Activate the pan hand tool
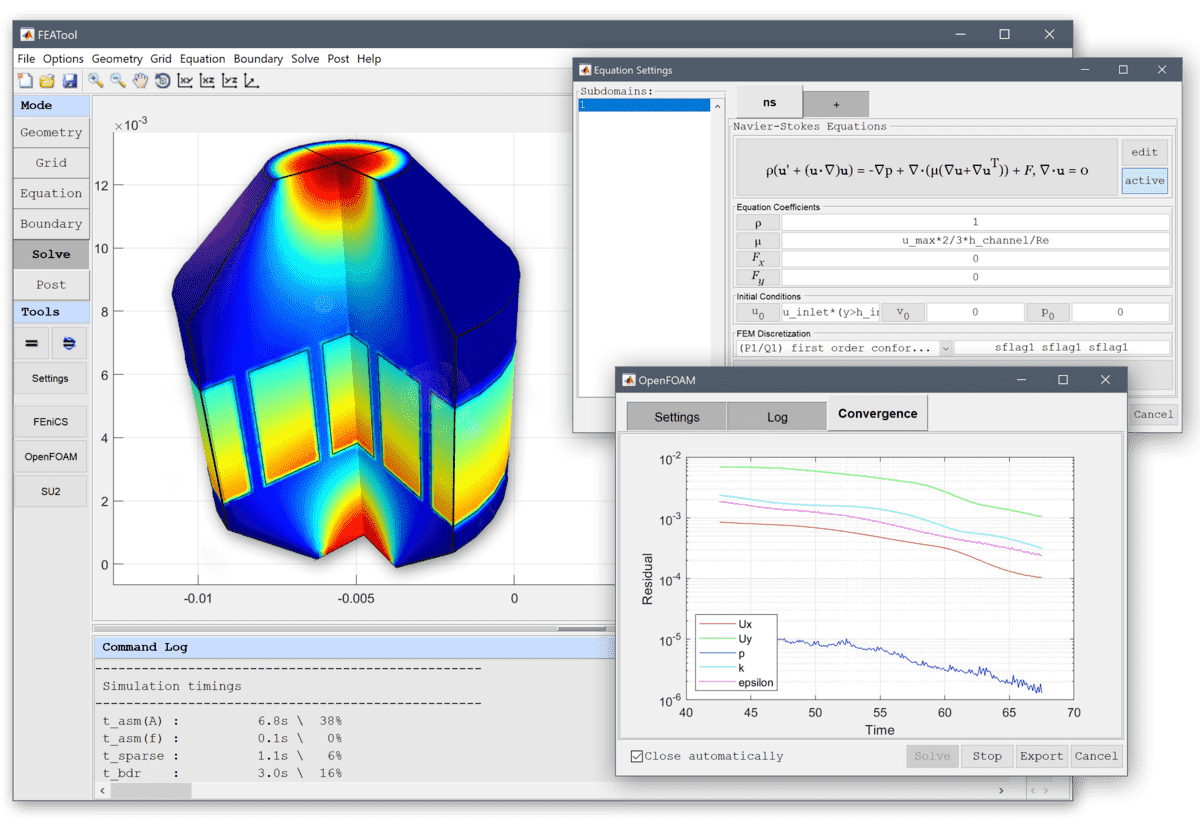The height and width of the screenshot is (830, 1200). coord(140,81)
